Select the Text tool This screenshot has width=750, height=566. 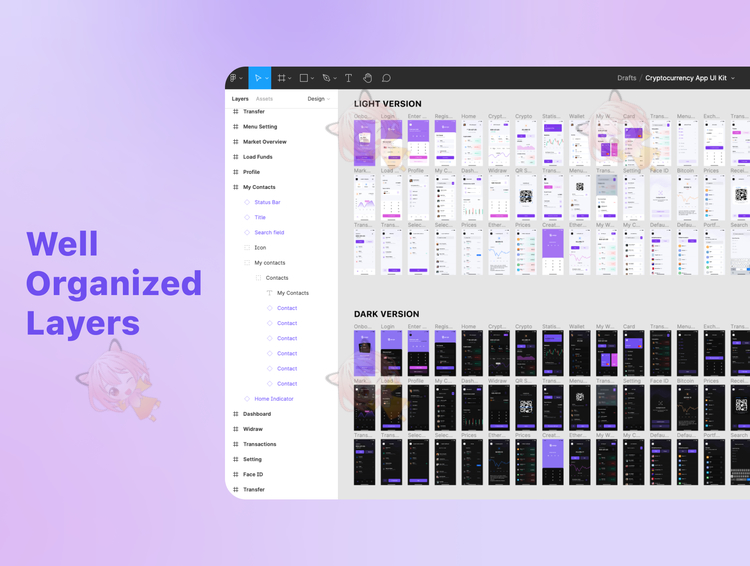(x=348, y=78)
